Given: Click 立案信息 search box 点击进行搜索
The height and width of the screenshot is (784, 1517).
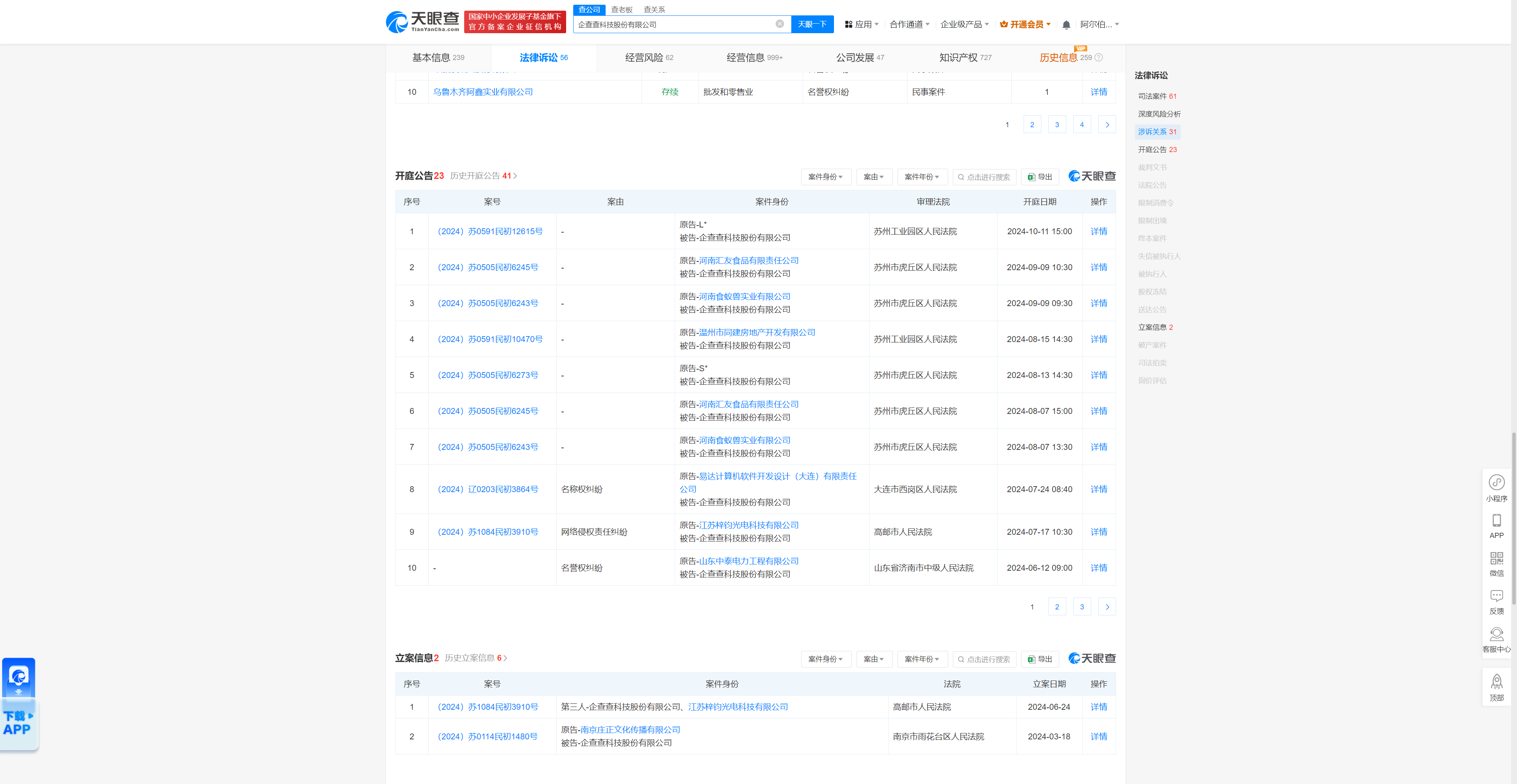Looking at the screenshot, I should (984, 659).
